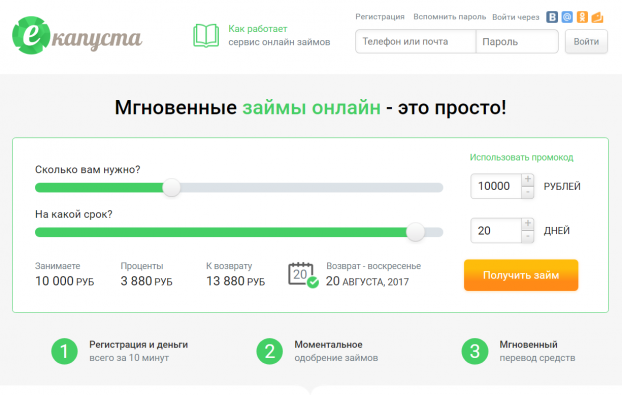Click the gray part of amount slider track
The image size is (622, 395).
[x=311, y=188]
